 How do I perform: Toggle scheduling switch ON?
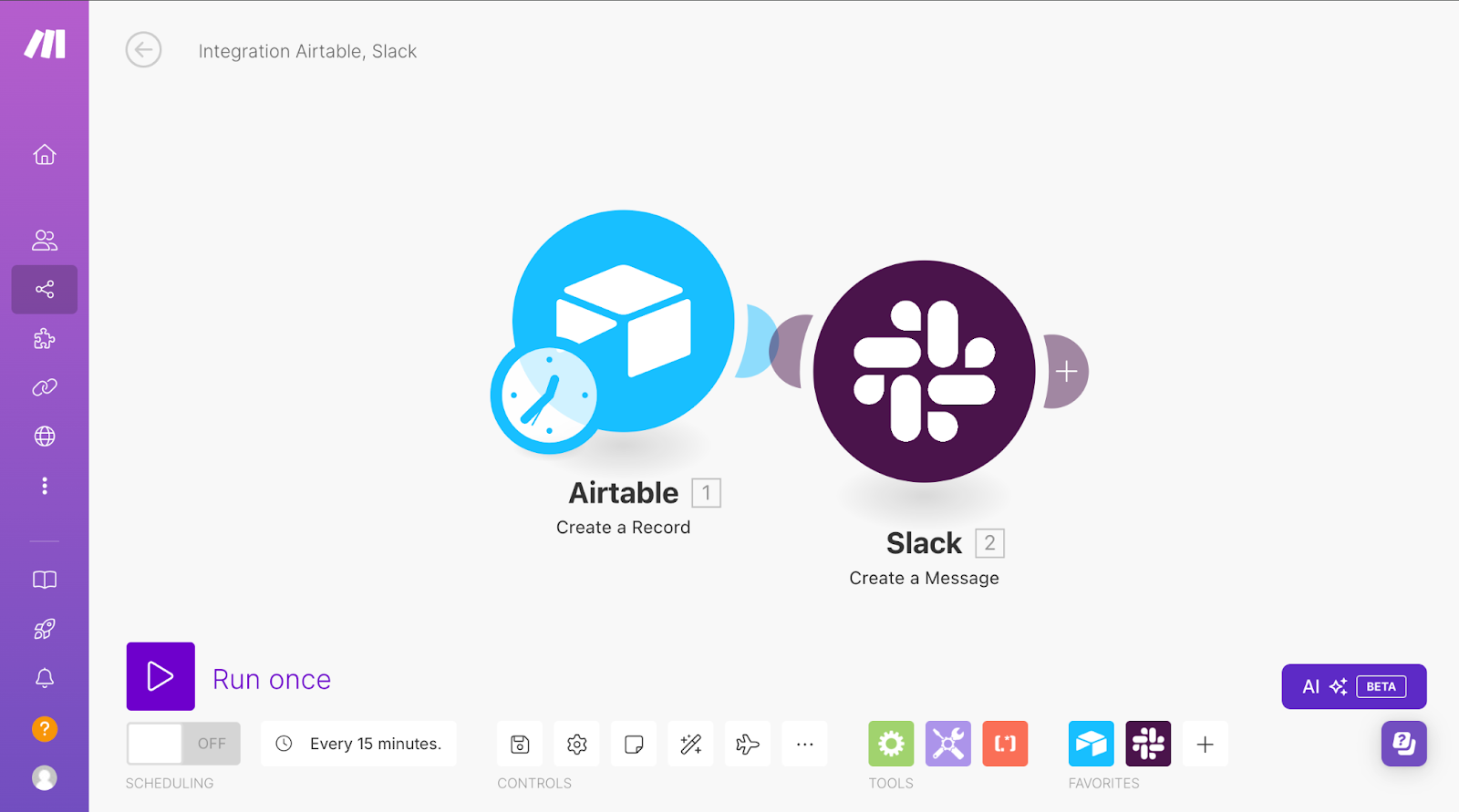click(x=183, y=744)
